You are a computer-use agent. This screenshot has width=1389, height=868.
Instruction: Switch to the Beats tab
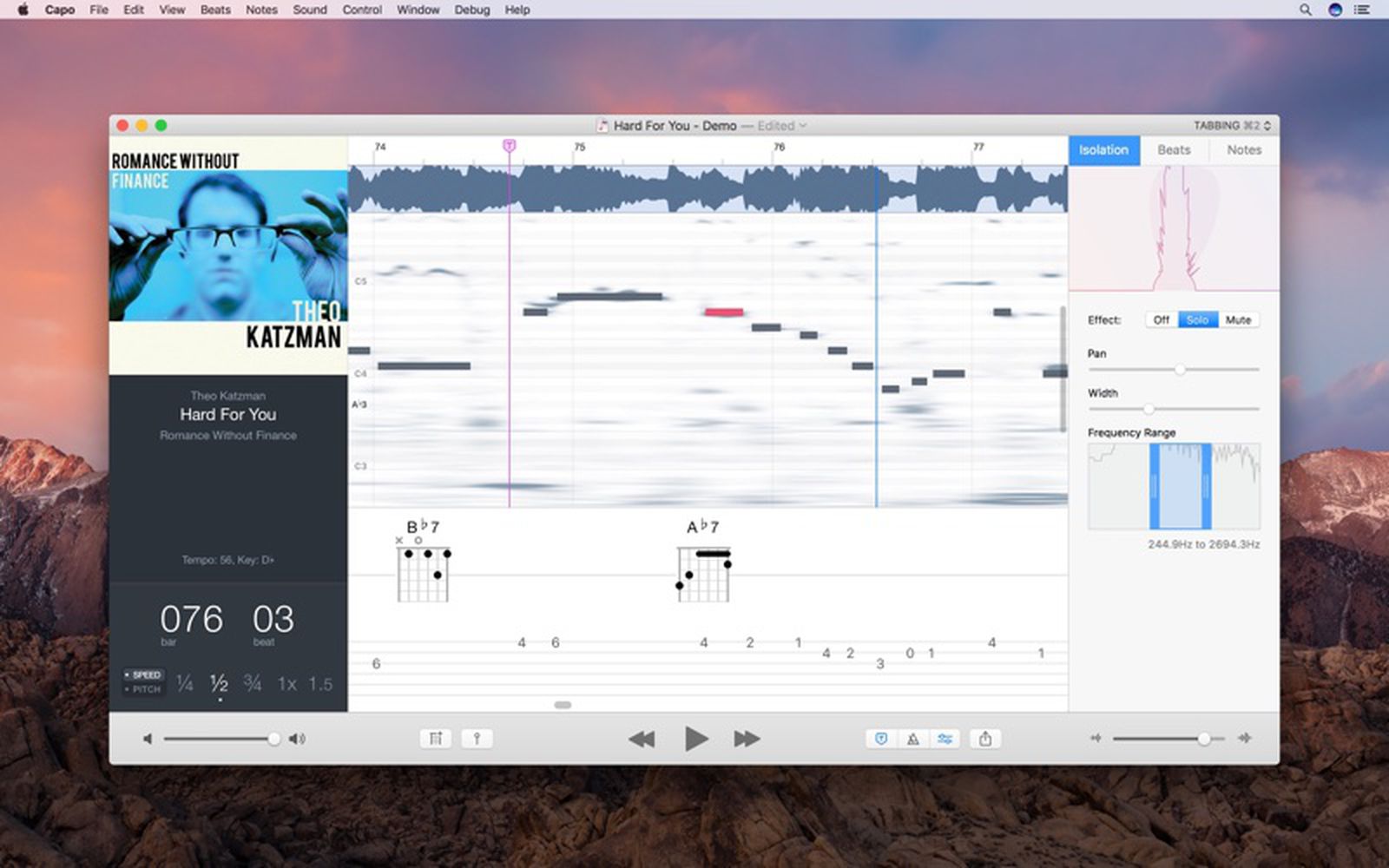(1174, 149)
